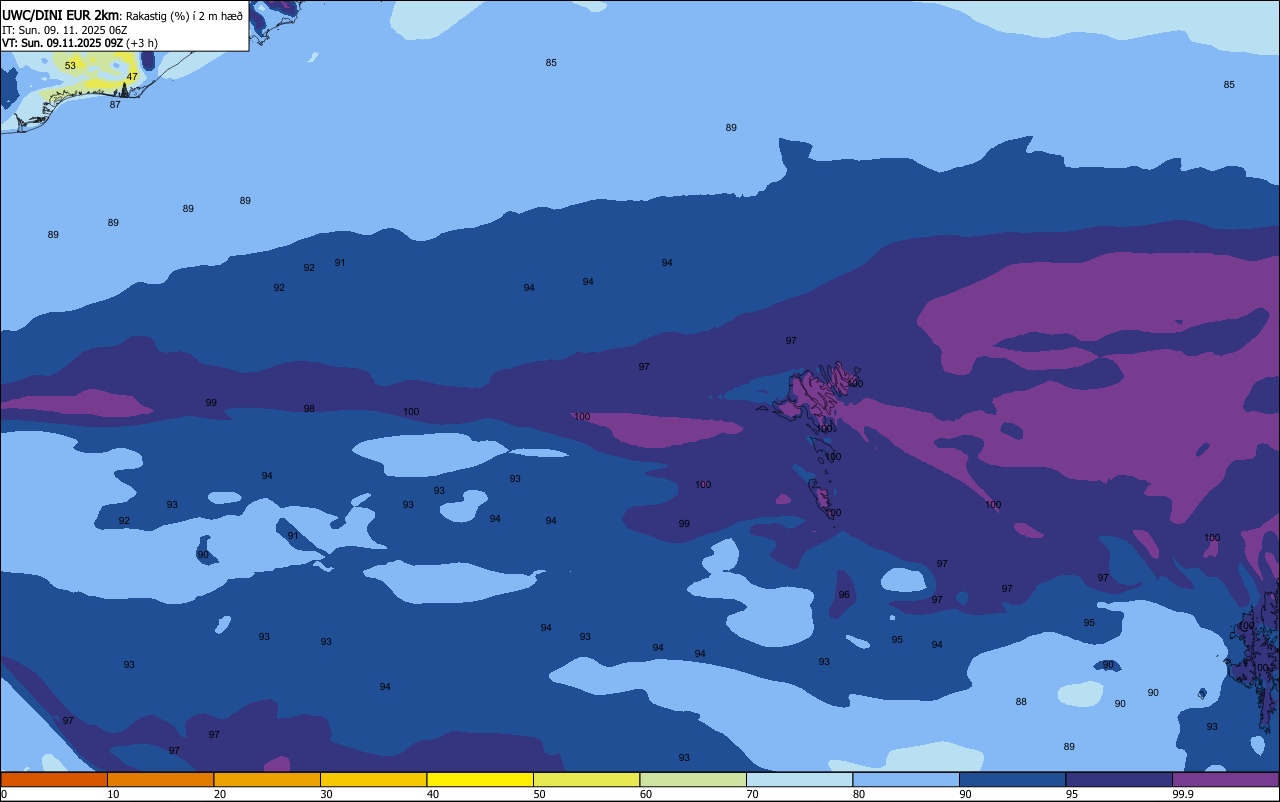The image size is (1280, 802).
Task: Click the 'UWC/DINI EUR 2km' title text
Action: [x=60, y=14]
